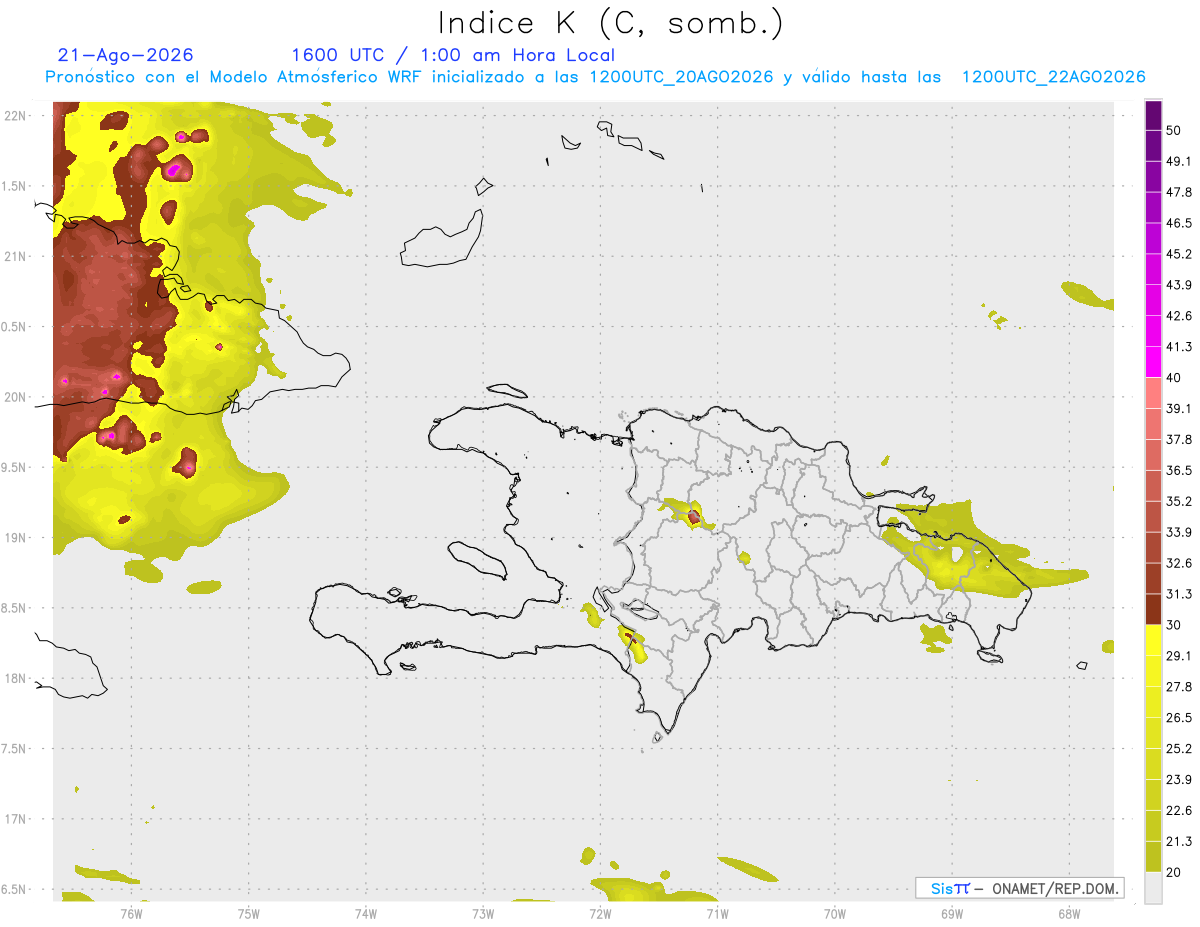The width and height of the screenshot is (1200, 927).
Task: Click longitude label "74W"
Action: tap(365, 912)
